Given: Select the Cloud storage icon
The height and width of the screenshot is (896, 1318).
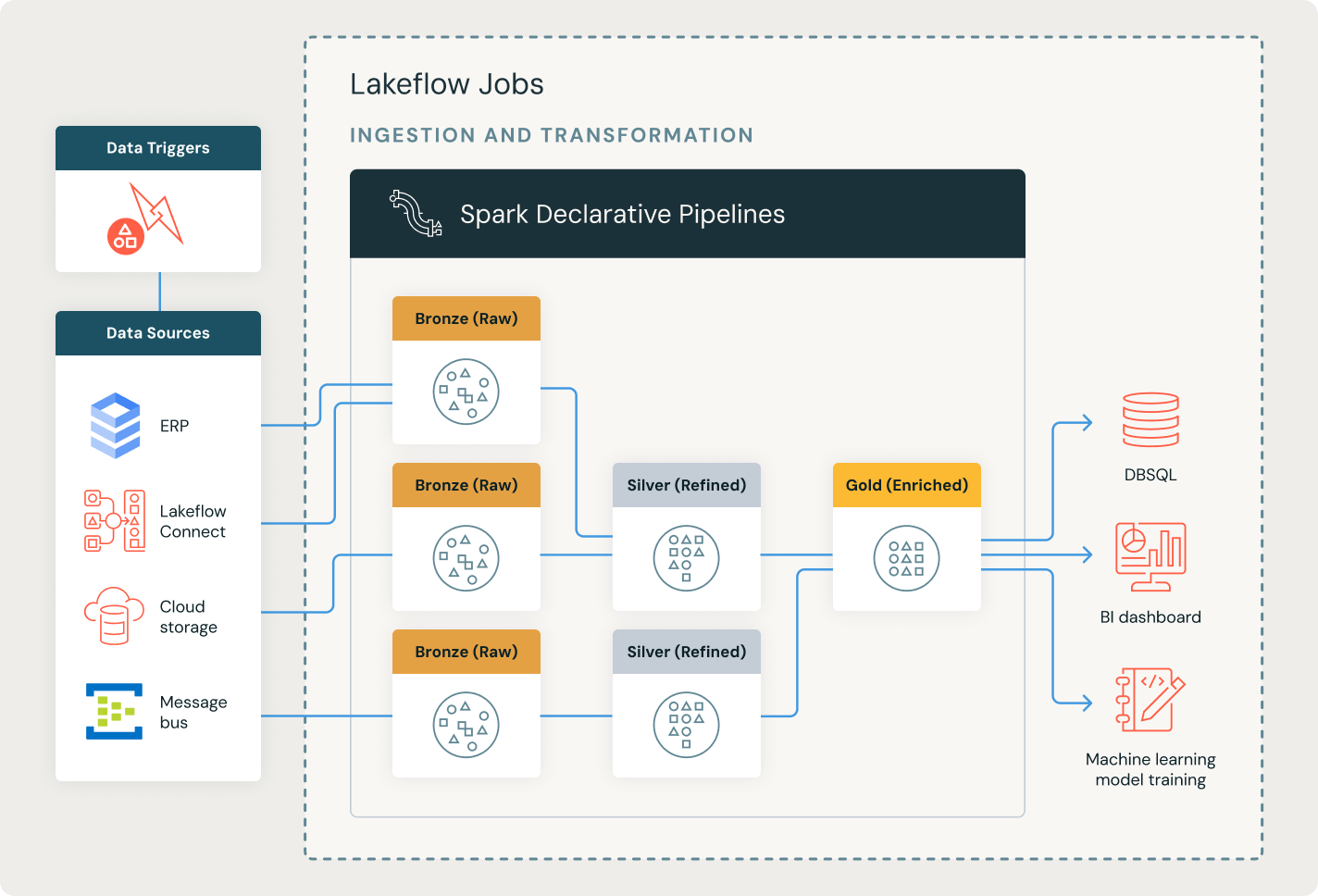Looking at the screenshot, I should pyautogui.click(x=115, y=616).
